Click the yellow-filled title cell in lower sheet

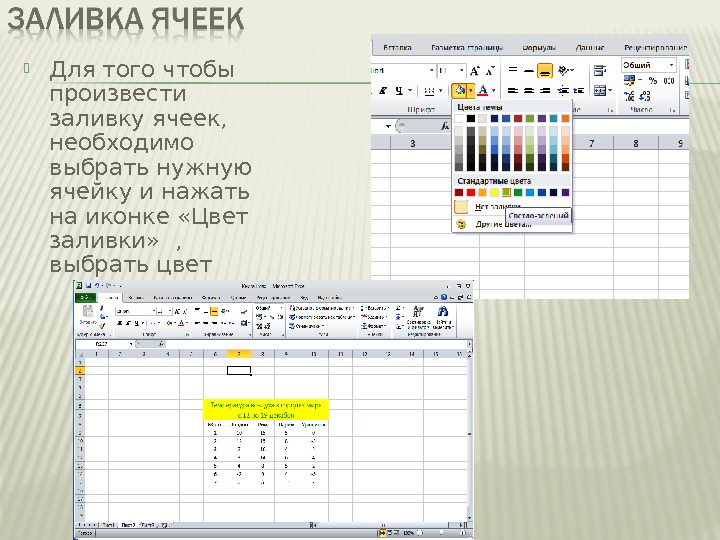point(266,410)
